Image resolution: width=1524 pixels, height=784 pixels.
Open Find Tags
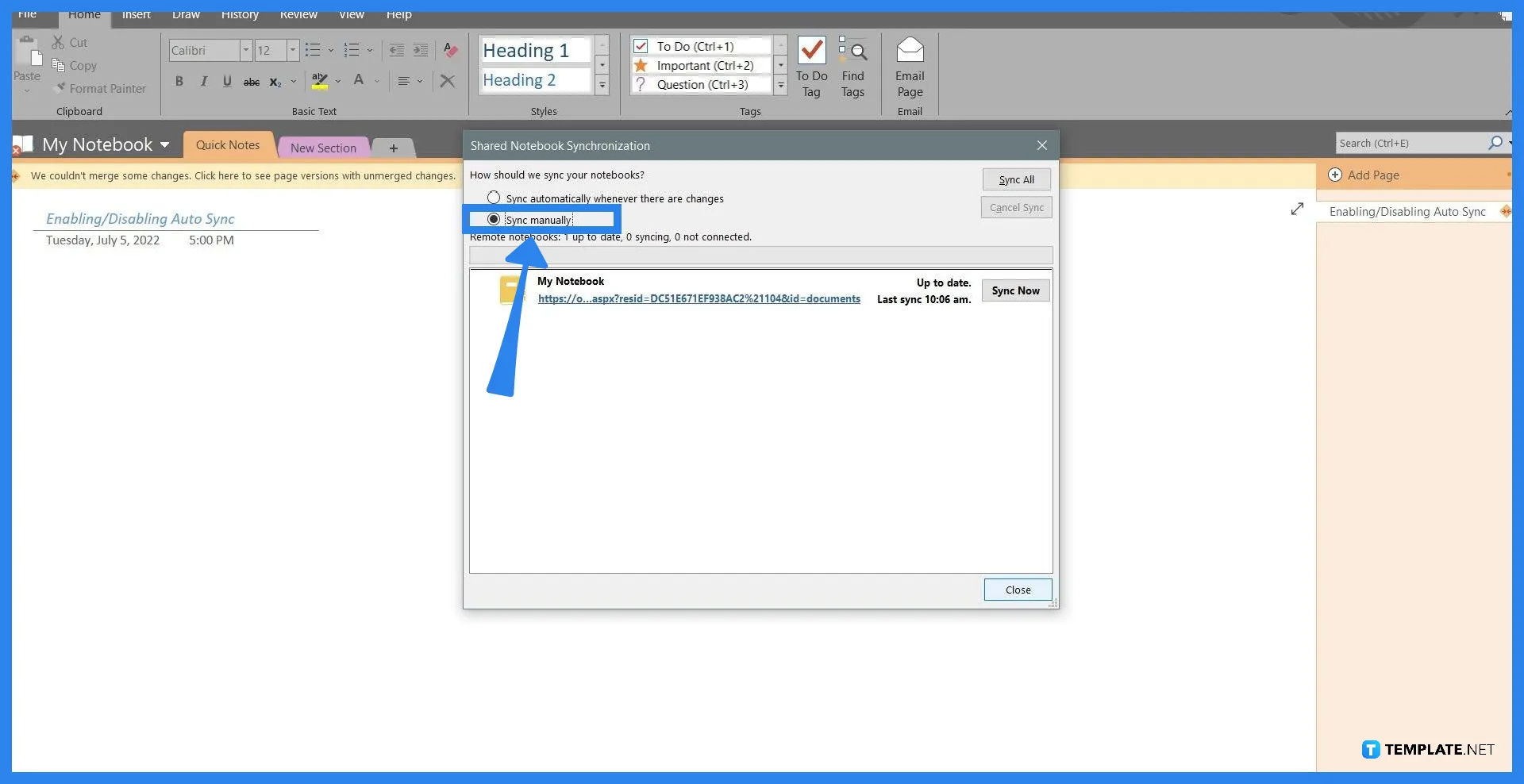[852, 67]
